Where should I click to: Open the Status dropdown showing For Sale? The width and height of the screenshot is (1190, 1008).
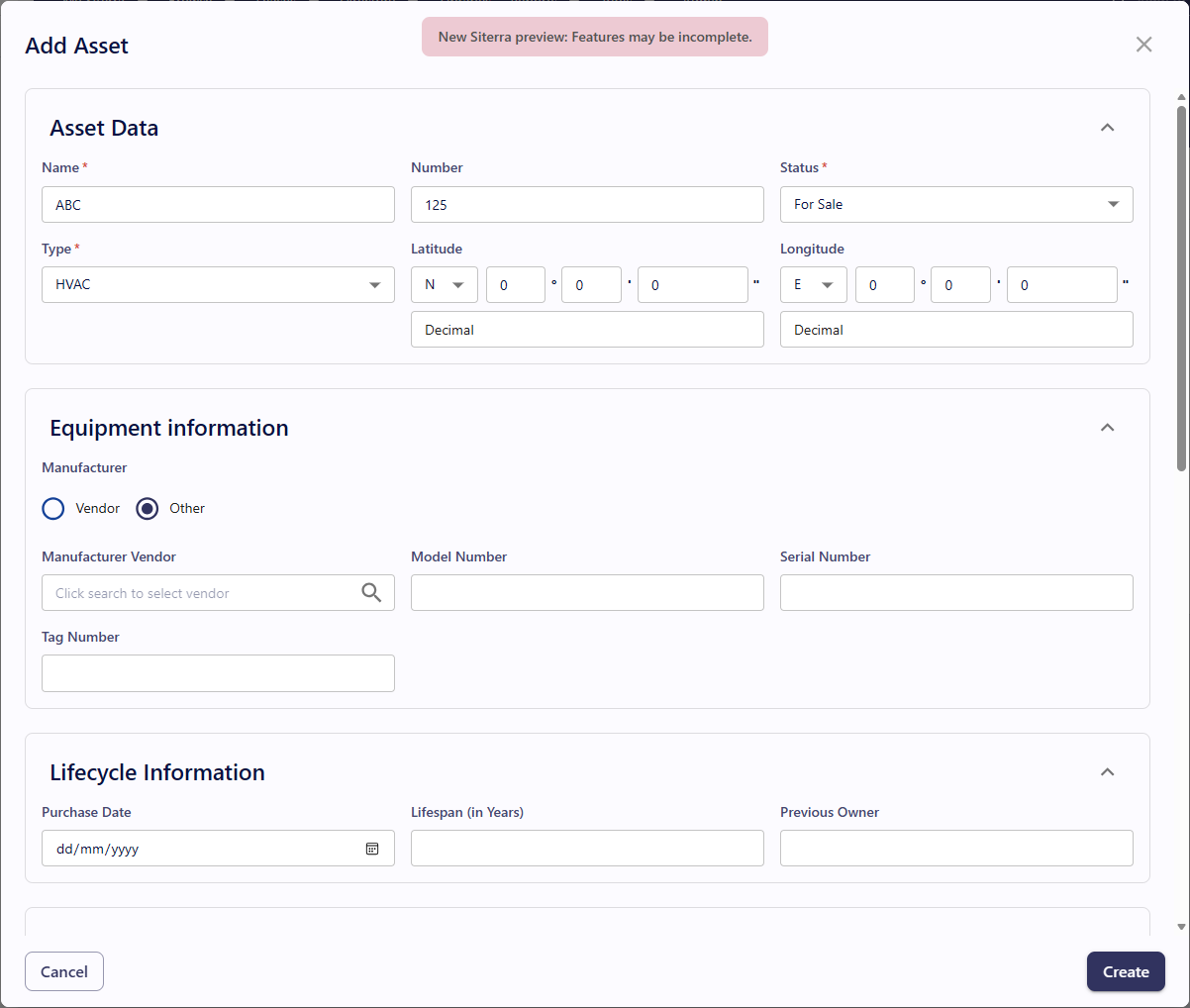click(956, 204)
